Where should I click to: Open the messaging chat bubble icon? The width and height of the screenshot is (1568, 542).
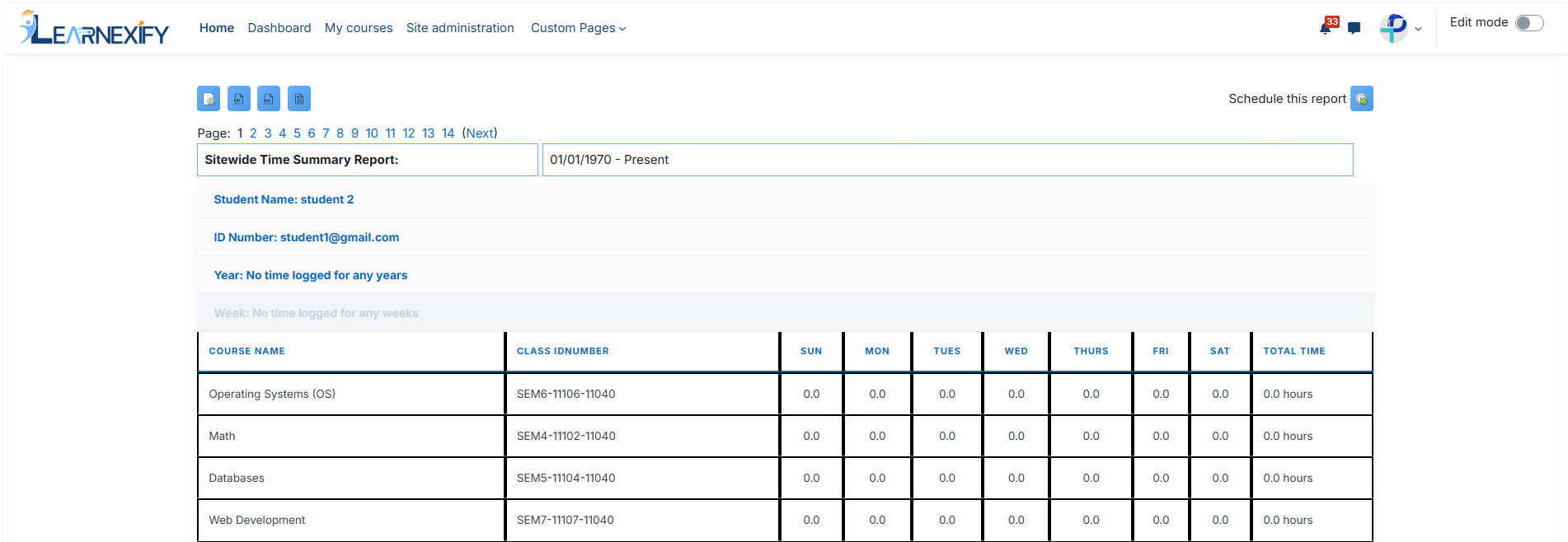(x=1354, y=28)
